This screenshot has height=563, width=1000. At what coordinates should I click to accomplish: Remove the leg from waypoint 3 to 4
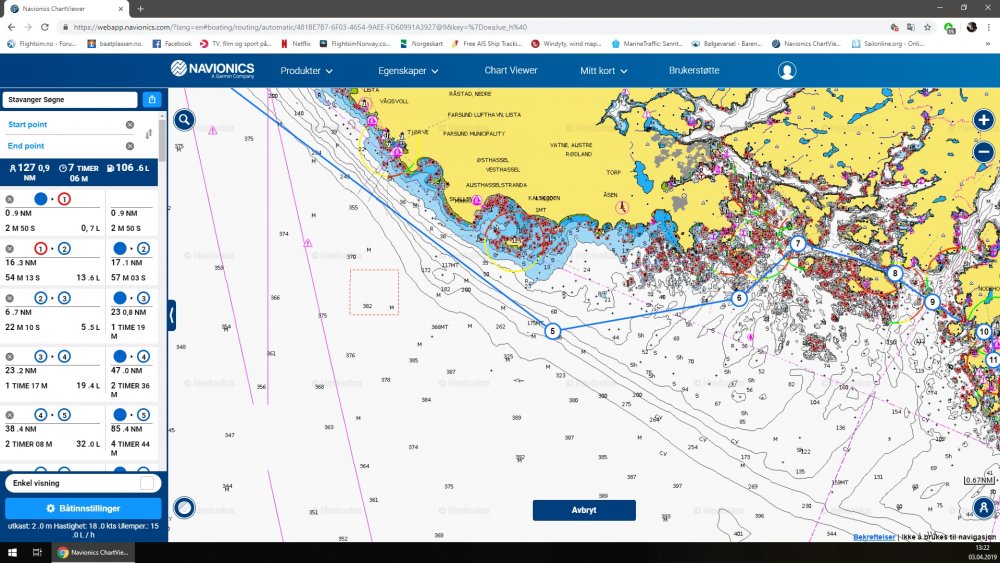(10, 356)
